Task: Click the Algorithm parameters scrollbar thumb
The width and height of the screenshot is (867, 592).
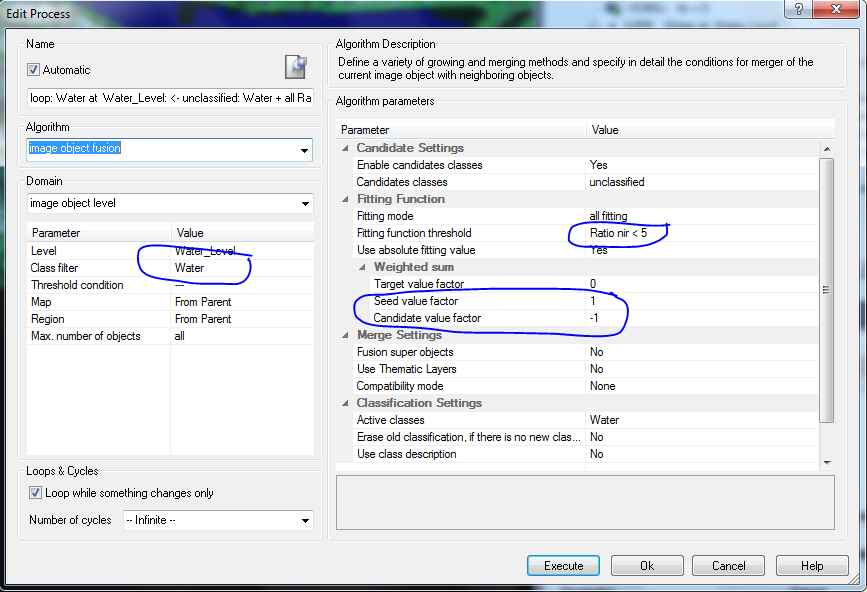Action: 827,290
